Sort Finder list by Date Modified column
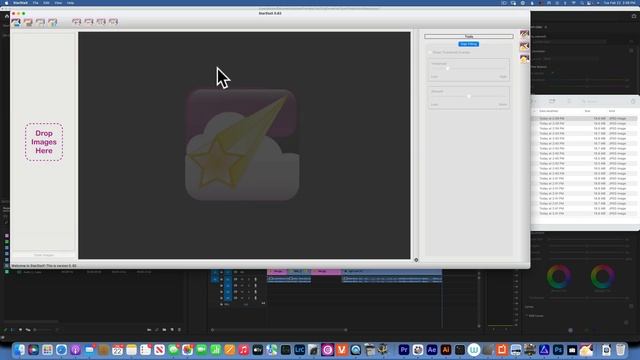 click(549, 111)
